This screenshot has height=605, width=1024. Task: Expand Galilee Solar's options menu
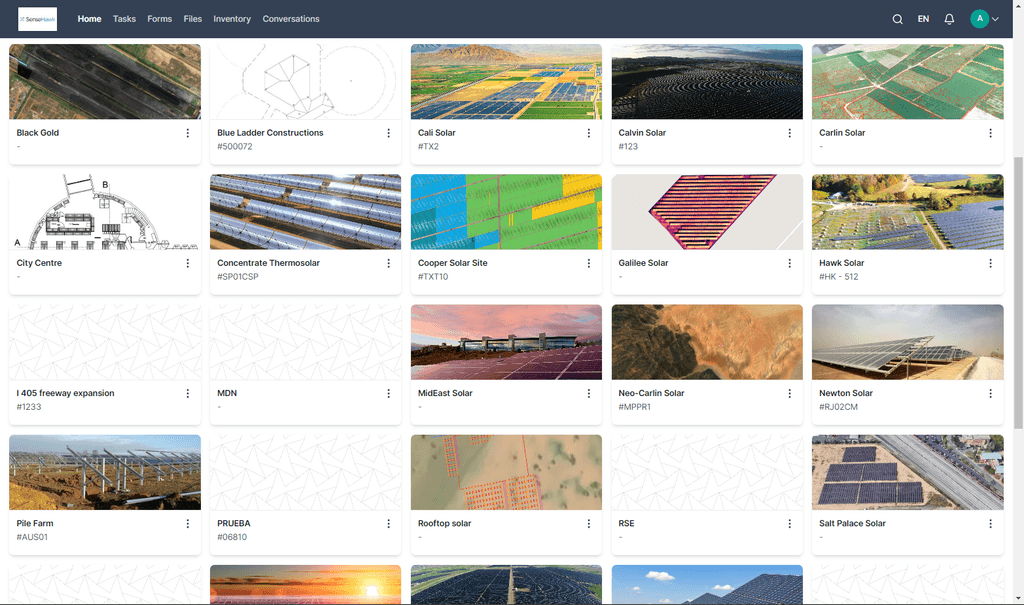click(789, 263)
